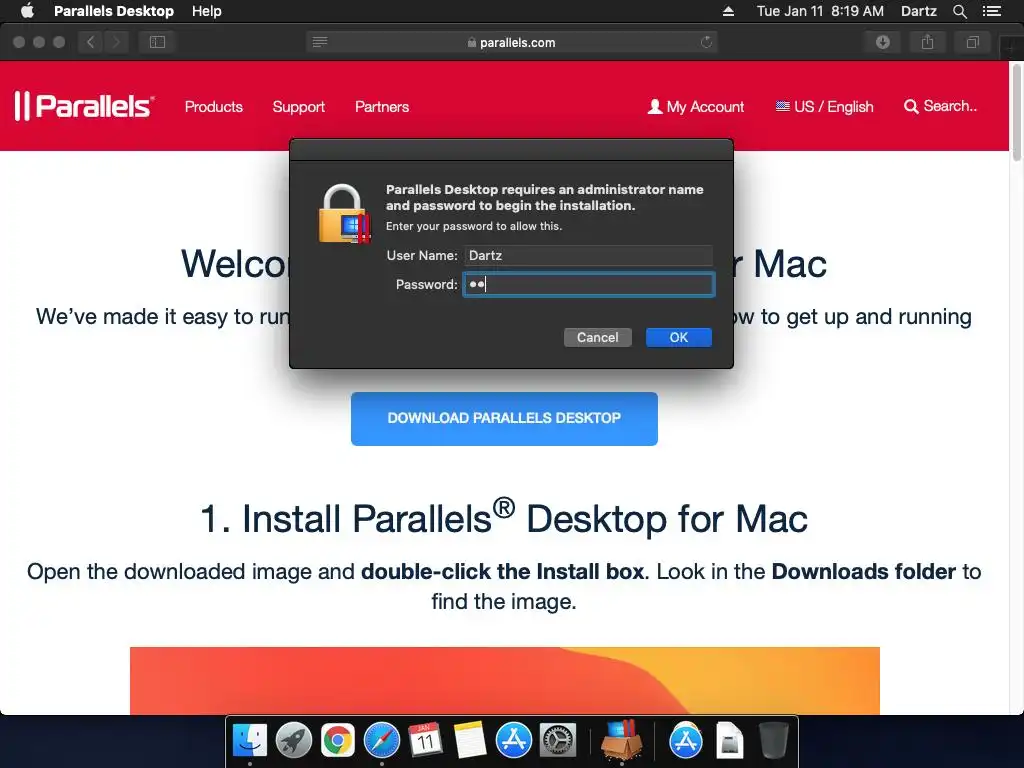
Task: Go back in Safari
Action: [90, 42]
